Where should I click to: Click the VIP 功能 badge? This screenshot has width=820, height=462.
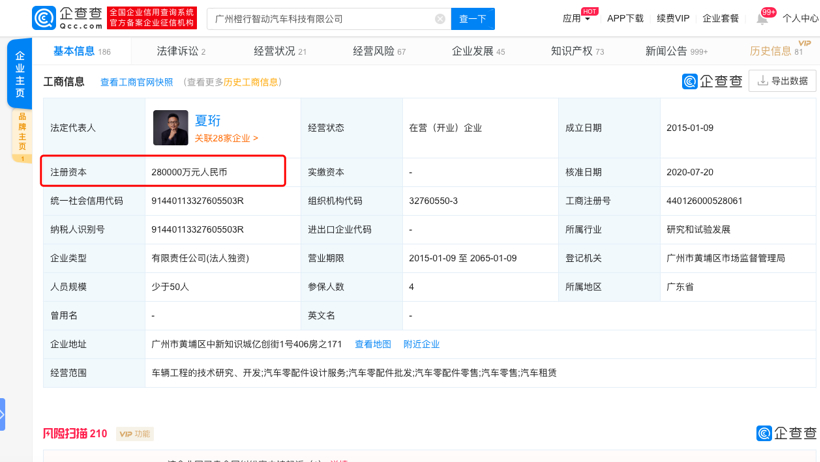point(135,434)
